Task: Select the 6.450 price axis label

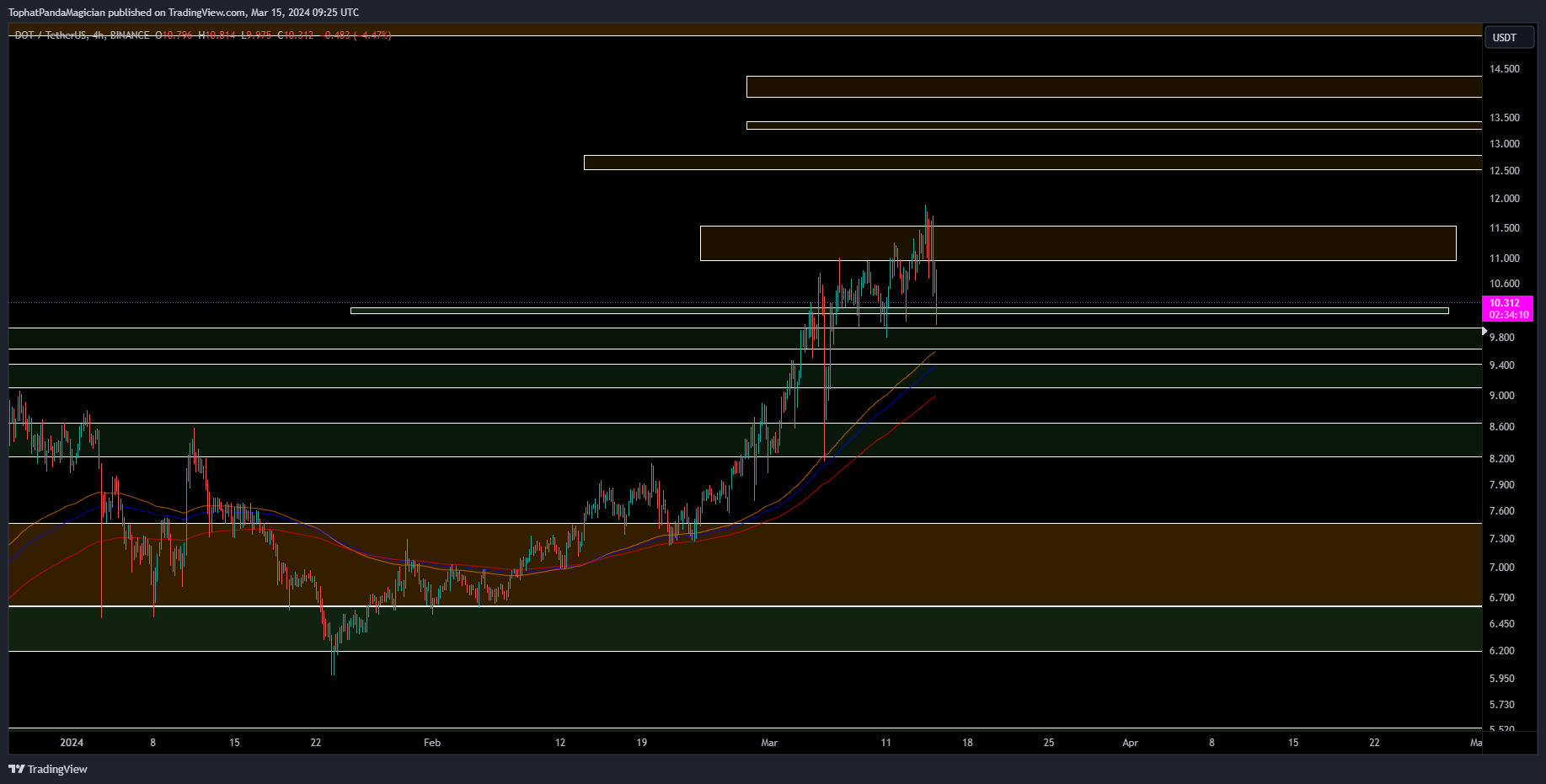Action: (1502, 624)
